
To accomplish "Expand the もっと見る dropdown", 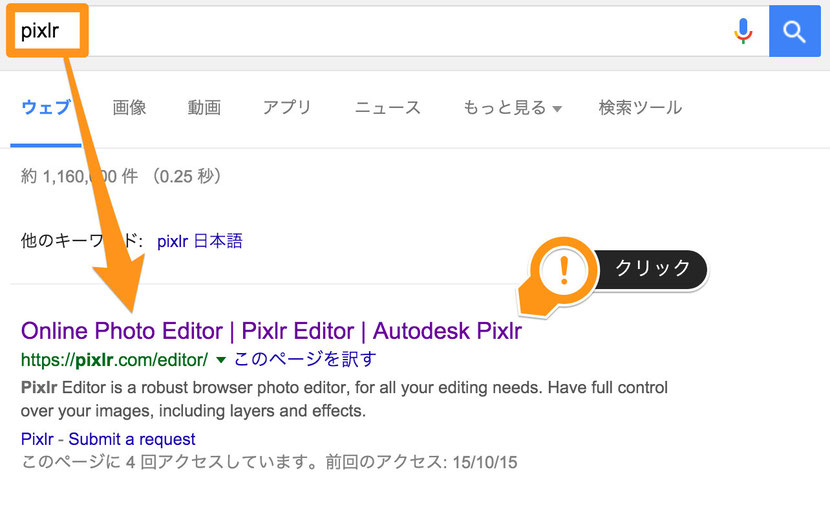I will (x=512, y=107).
